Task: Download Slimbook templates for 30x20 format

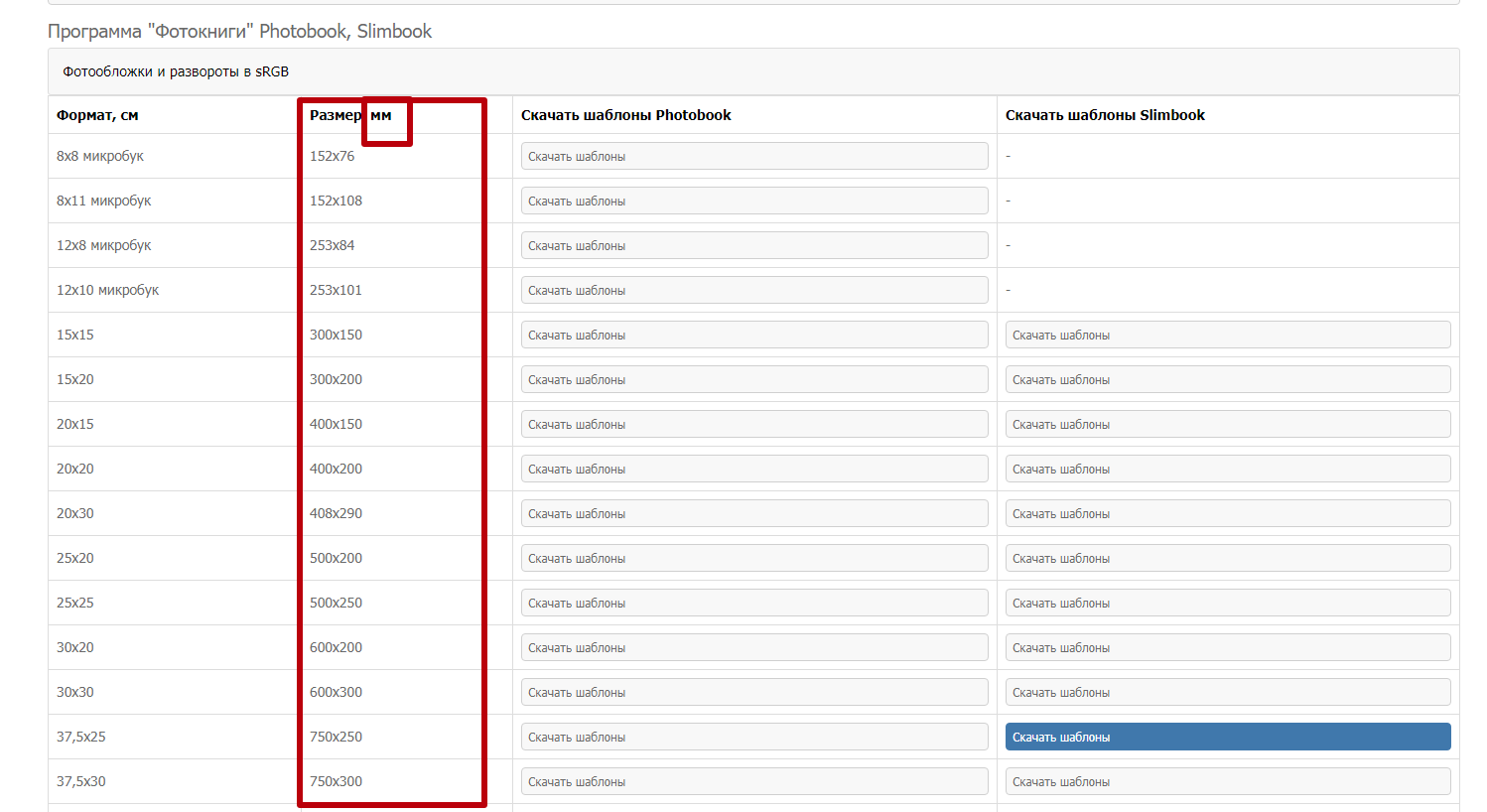Action: click(1227, 647)
